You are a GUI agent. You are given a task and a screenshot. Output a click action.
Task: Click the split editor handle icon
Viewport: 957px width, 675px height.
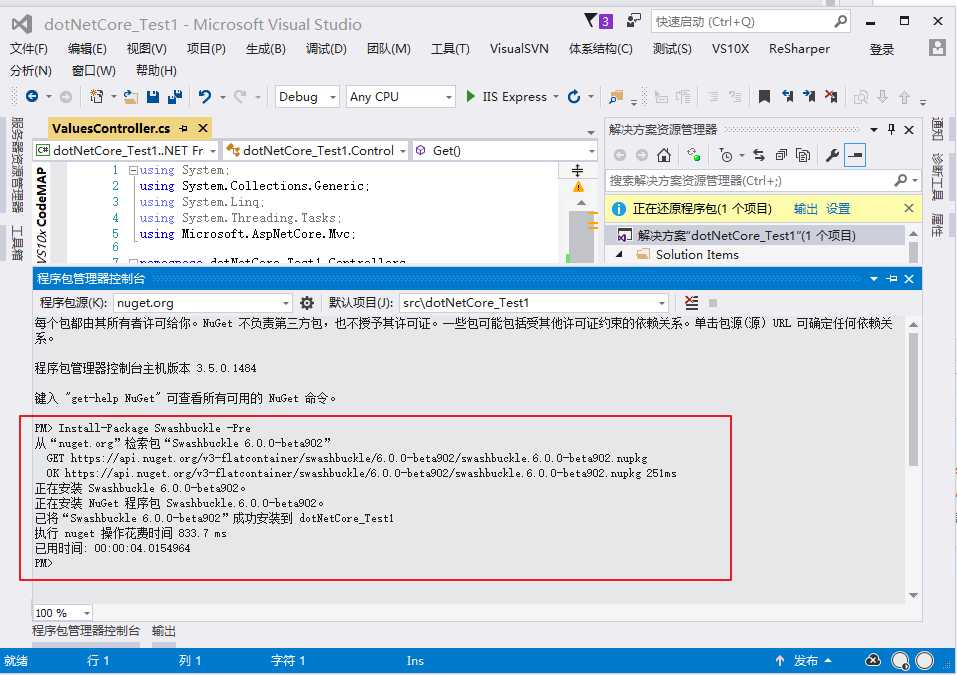pyautogui.click(x=577, y=170)
